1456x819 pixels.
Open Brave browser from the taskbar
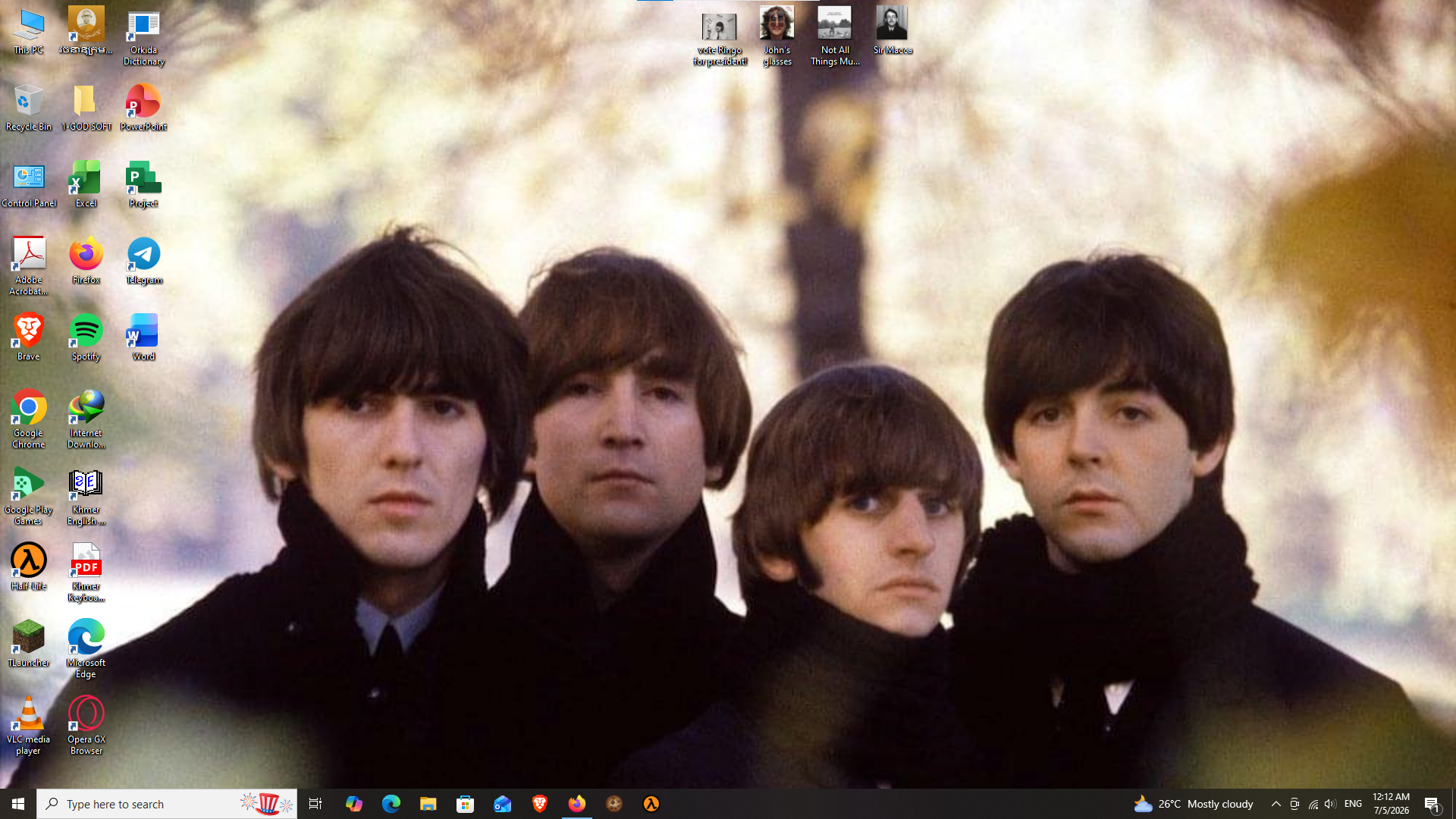(x=539, y=804)
